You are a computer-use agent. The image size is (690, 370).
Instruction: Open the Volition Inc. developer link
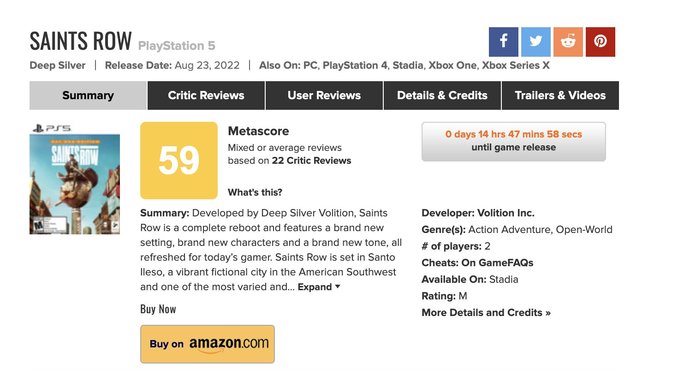(506, 213)
